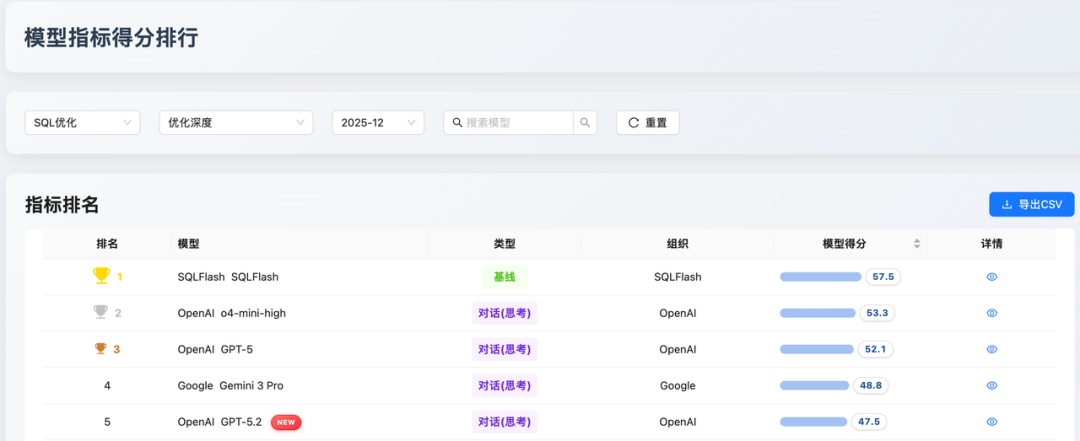1080x441 pixels.
Task: Click the 模型 column header
Action: click(x=189, y=244)
